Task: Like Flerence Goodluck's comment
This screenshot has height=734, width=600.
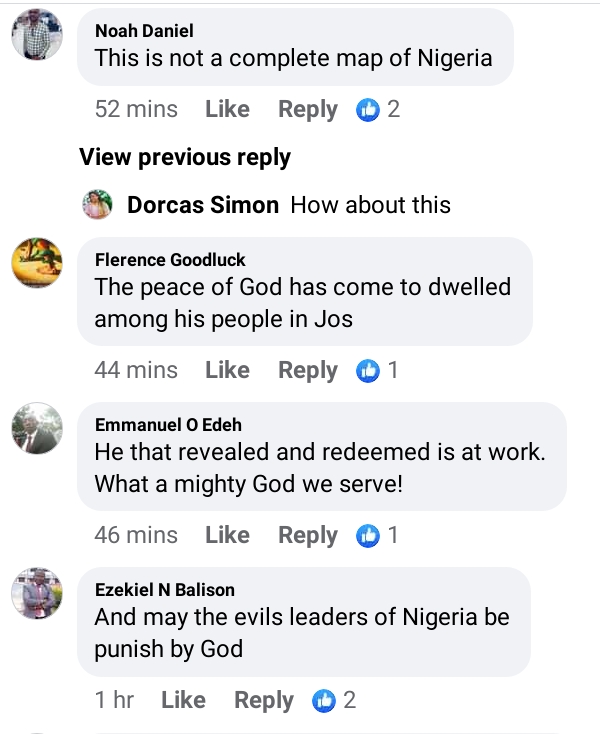Action: tap(227, 371)
